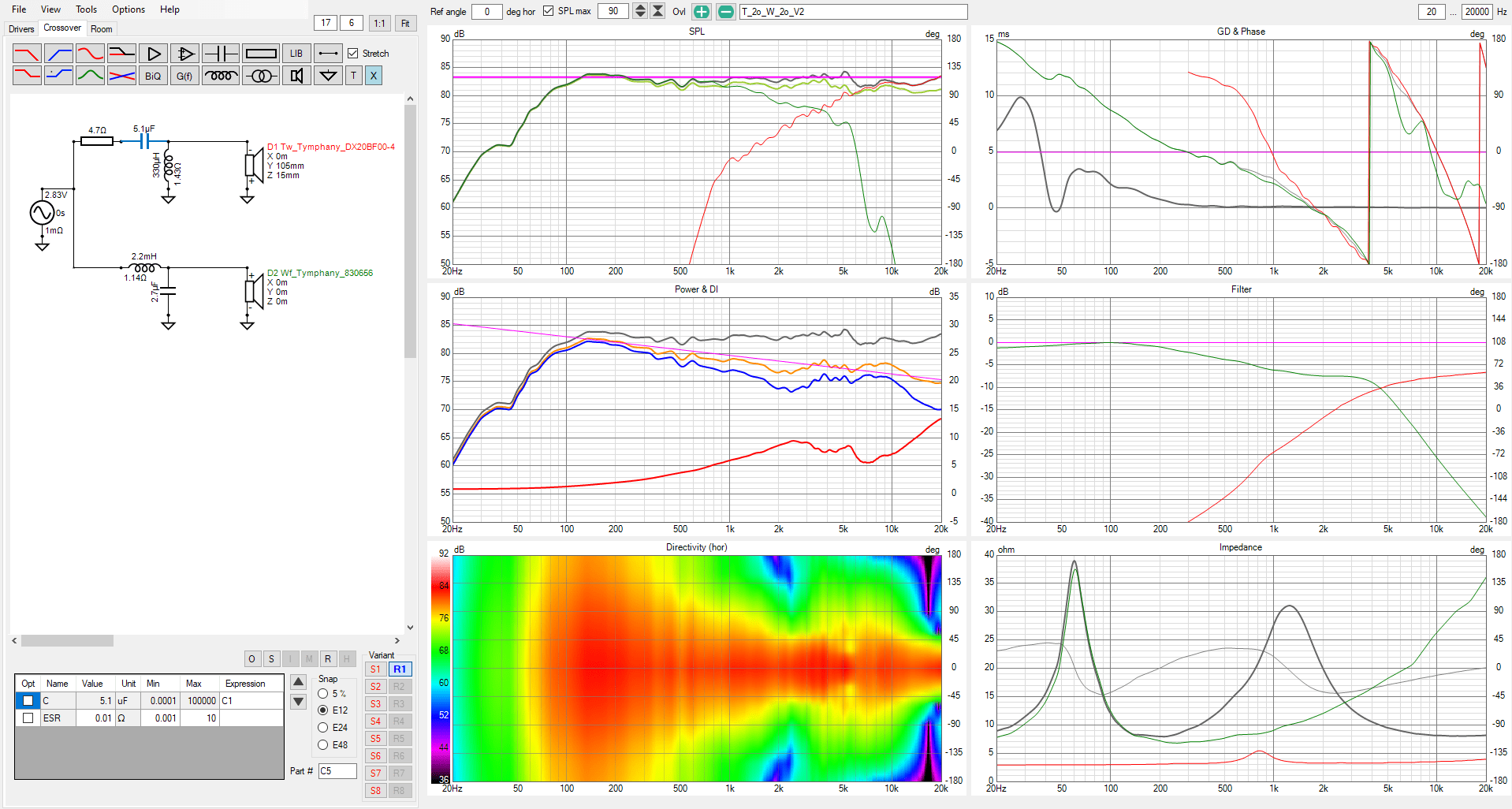This screenshot has width=1512, height=809.
Task: Click the Part # field C5
Action: (x=337, y=771)
